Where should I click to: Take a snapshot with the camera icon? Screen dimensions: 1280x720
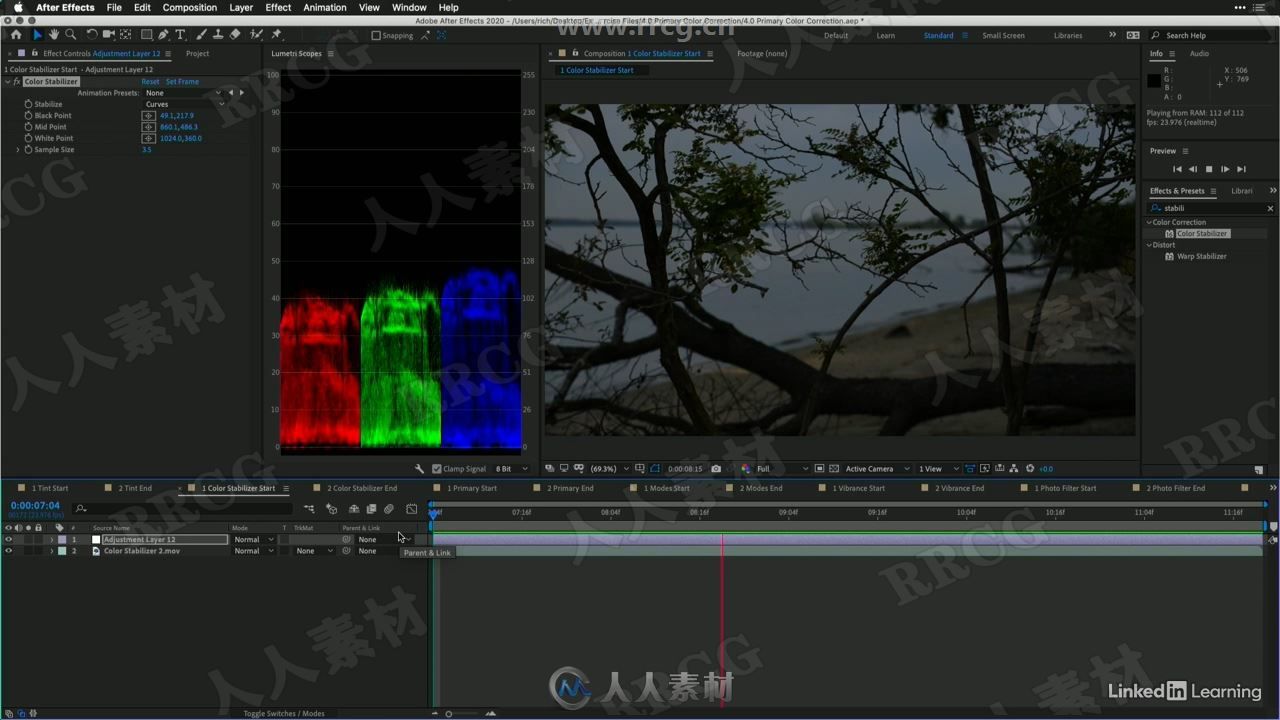[x=716, y=469]
